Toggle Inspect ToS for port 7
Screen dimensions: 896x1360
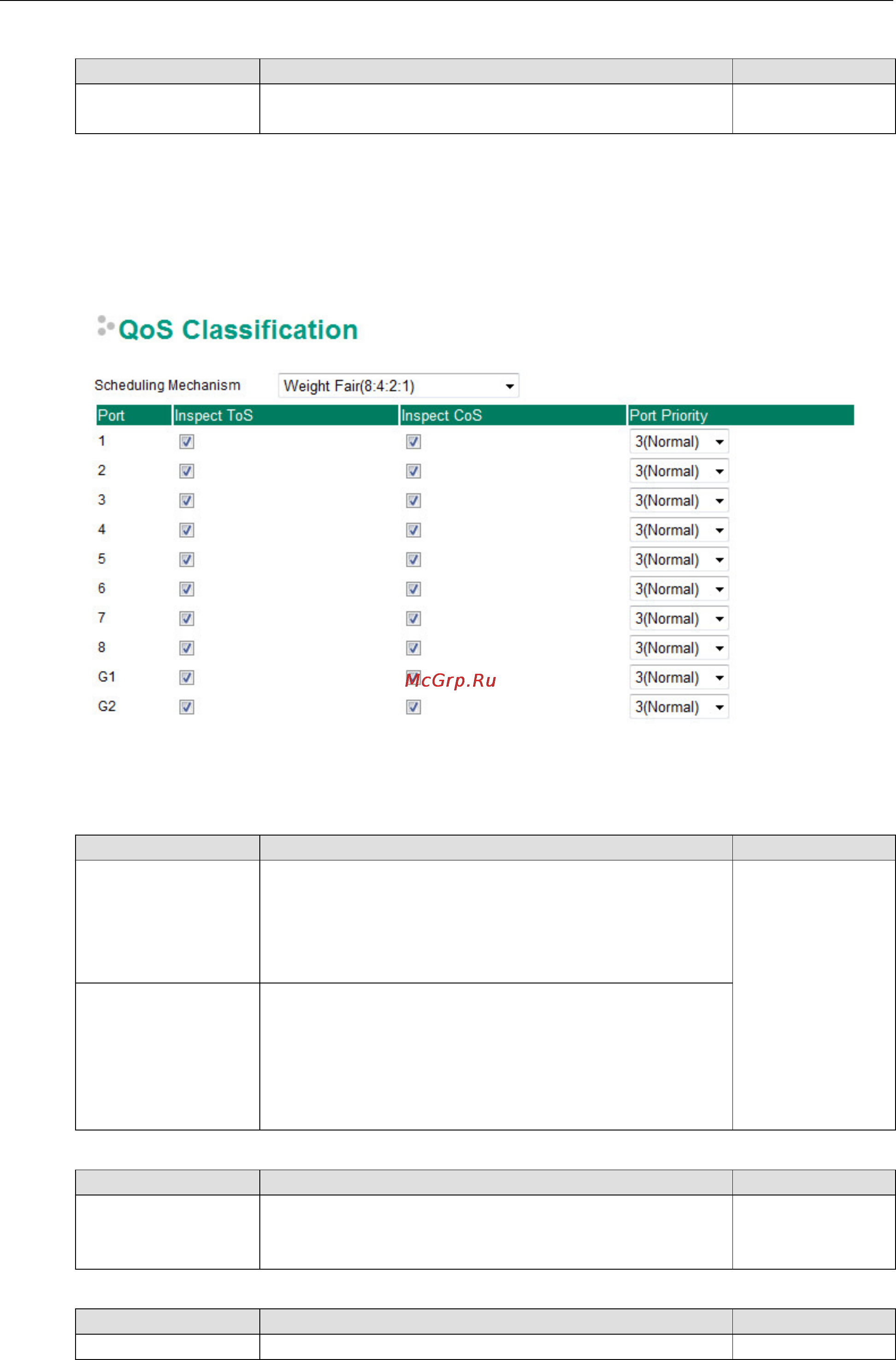pos(187,618)
